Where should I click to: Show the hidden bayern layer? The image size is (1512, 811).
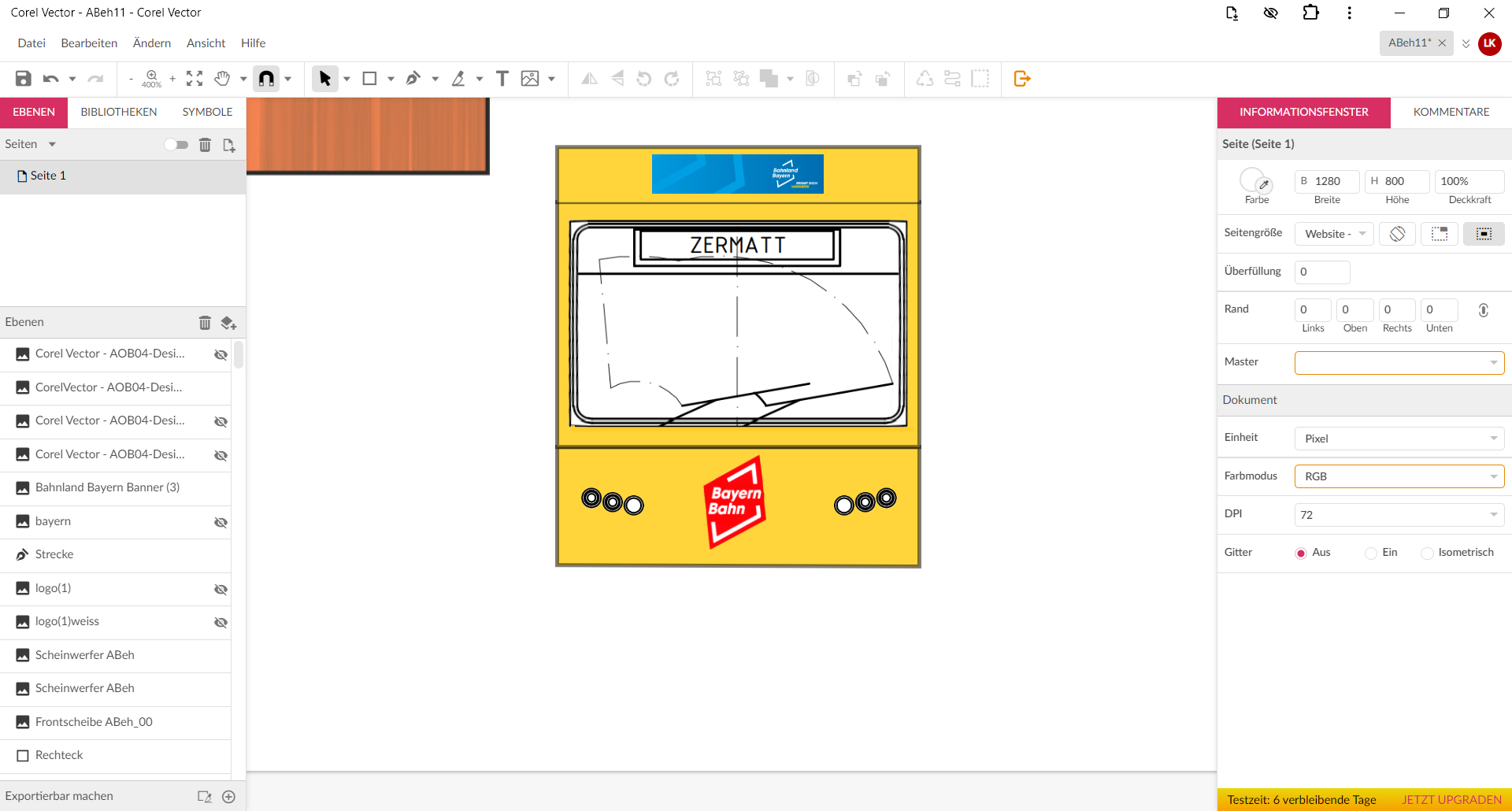[220, 522]
